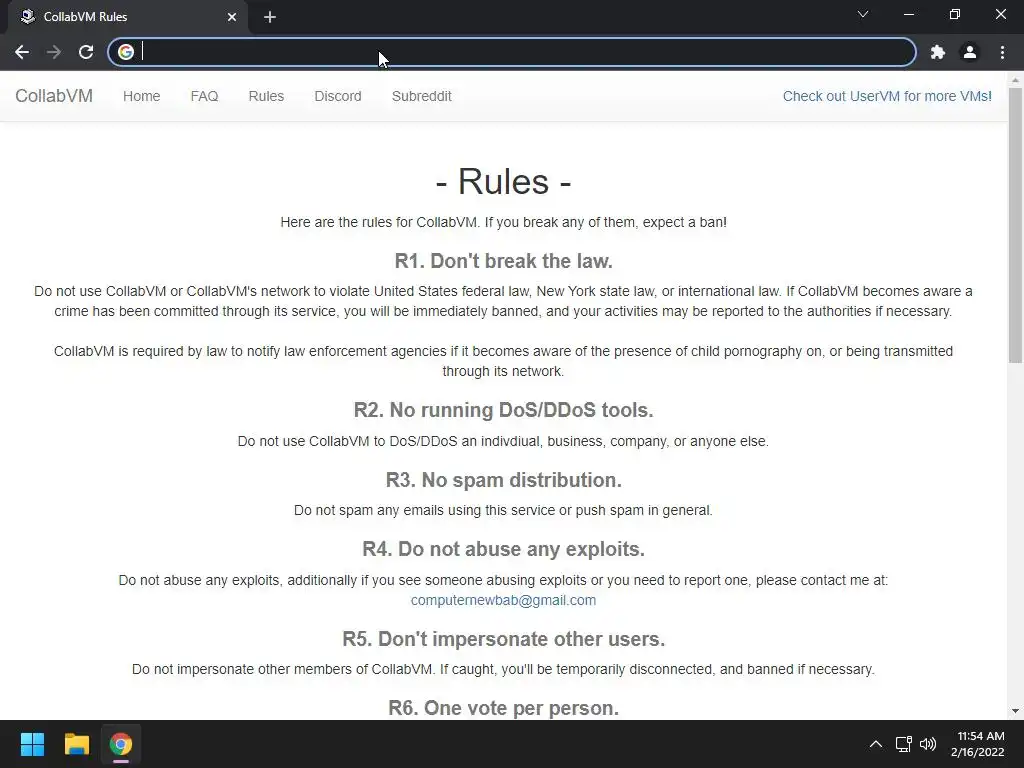Open the Subreddit nav item

(422, 96)
